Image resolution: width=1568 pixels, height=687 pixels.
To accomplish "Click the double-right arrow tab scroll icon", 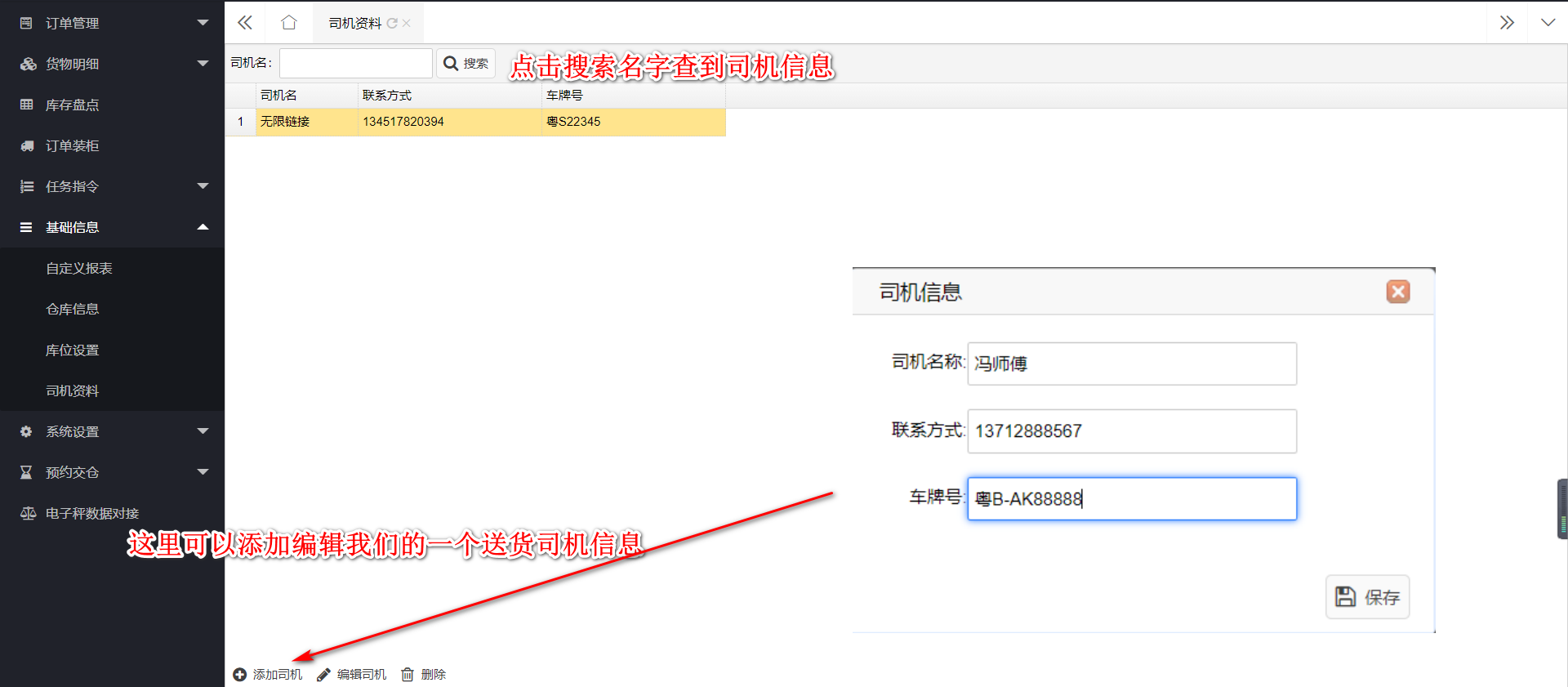I will [1507, 23].
